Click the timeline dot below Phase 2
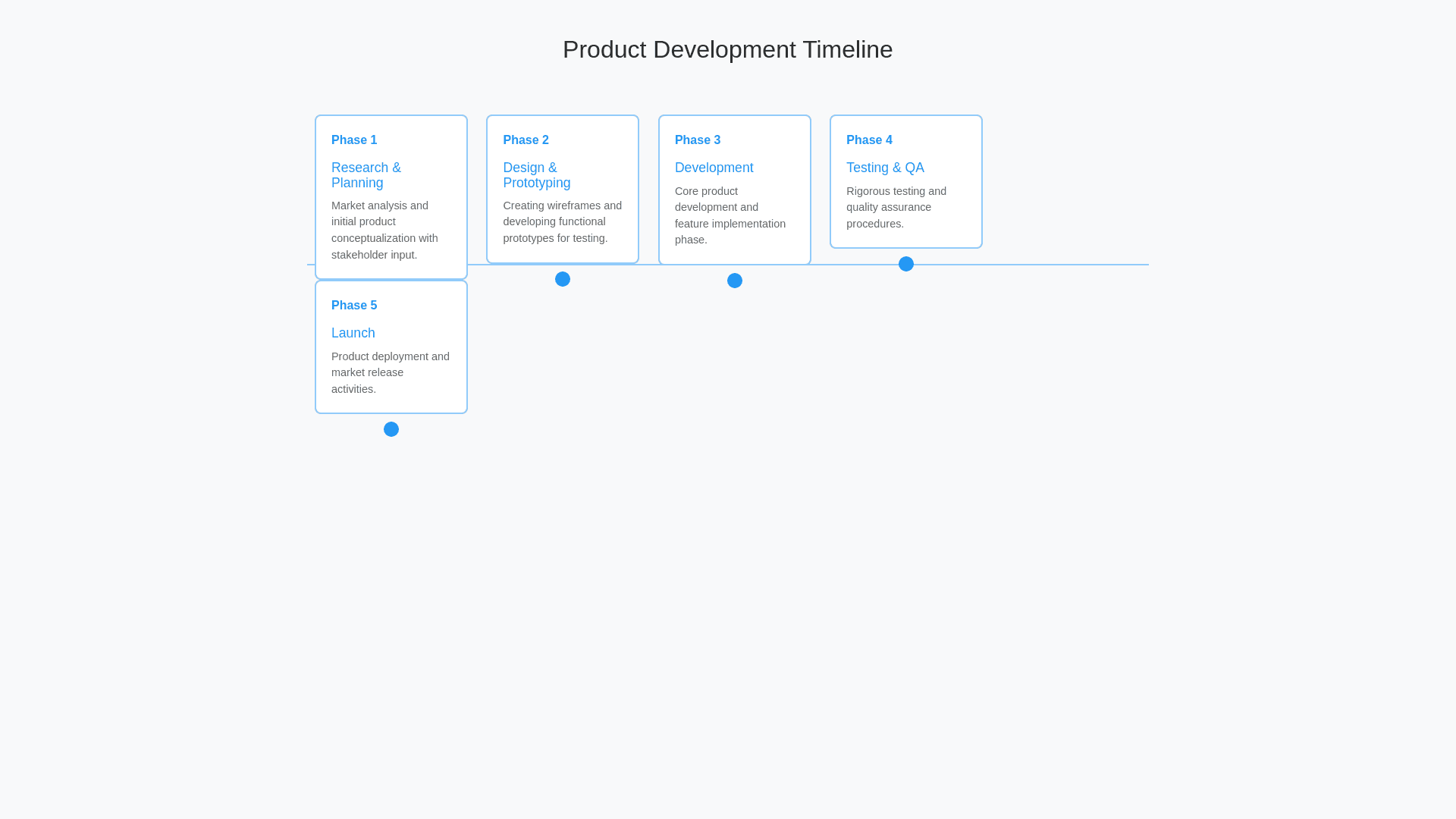 562,279
